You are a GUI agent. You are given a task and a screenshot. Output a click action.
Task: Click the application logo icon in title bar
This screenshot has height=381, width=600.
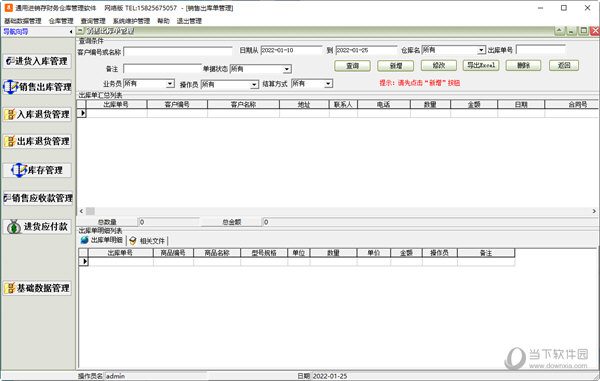tap(8, 8)
